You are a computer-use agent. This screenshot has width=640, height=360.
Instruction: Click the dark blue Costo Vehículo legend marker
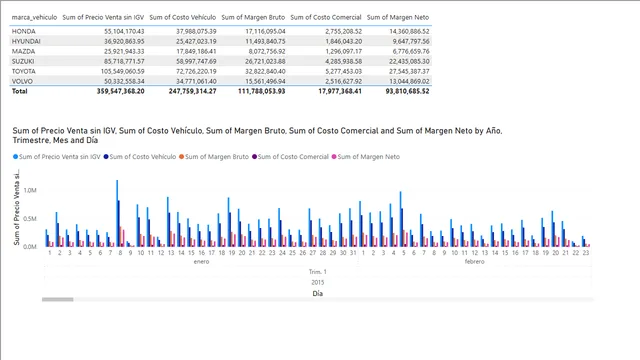coord(106,157)
